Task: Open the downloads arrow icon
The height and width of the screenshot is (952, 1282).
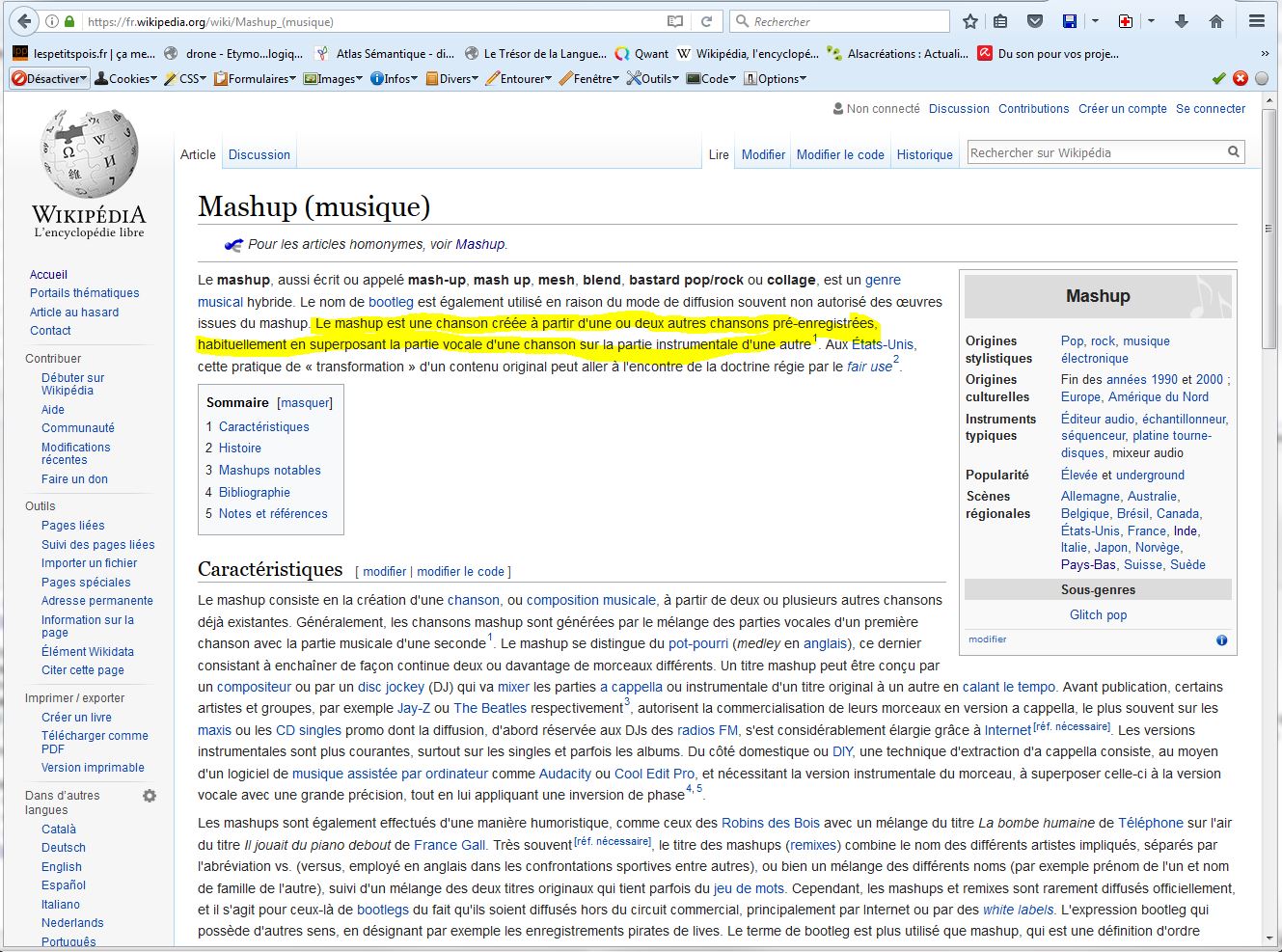Action: tap(1182, 21)
